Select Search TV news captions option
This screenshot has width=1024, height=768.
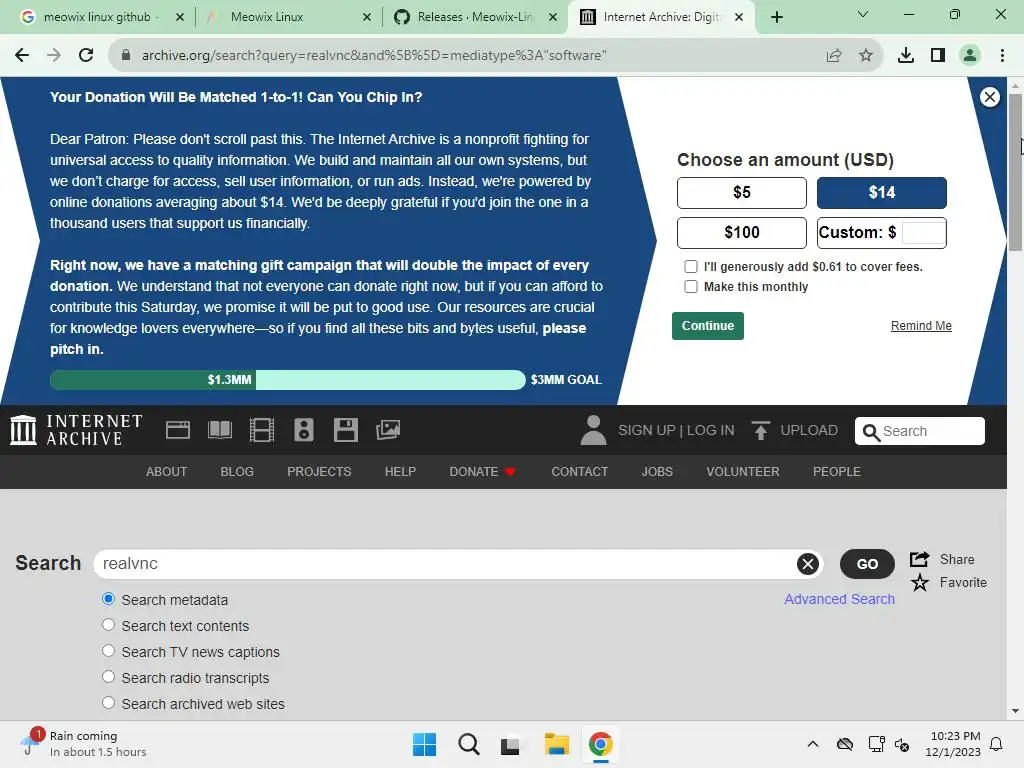tap(108, 651)
